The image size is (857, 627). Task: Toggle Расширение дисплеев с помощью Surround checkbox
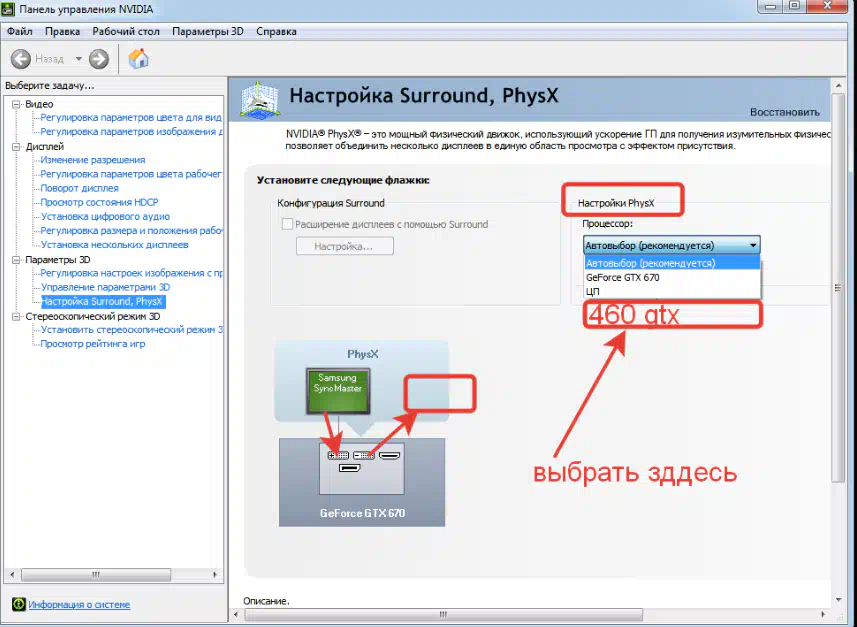(287, 224)
